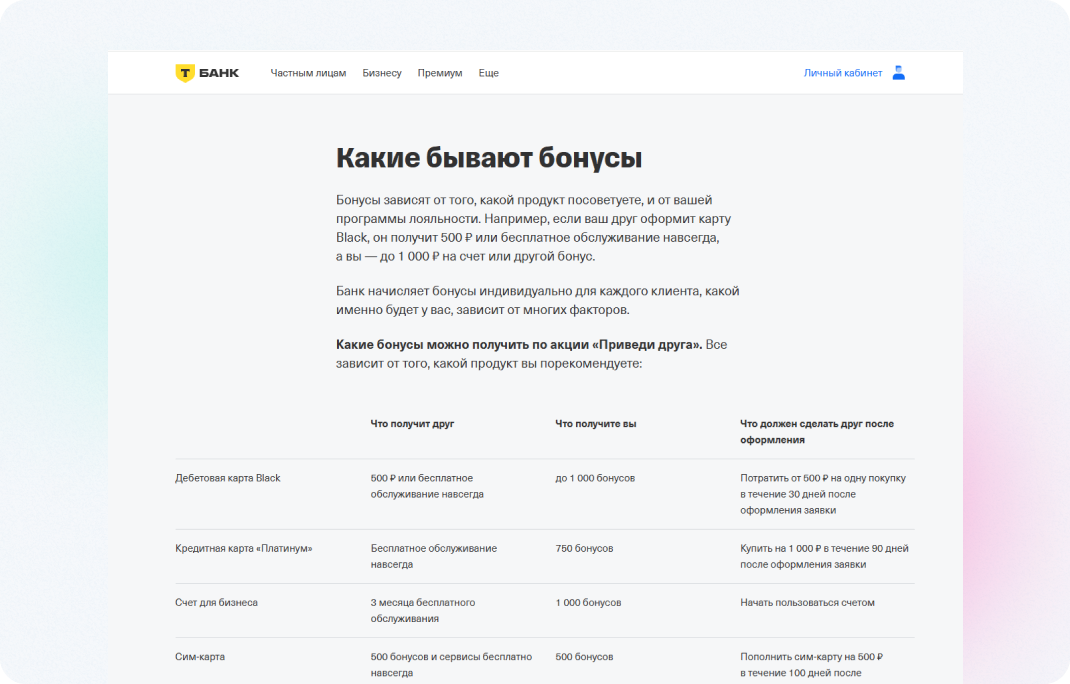
Task: Click the yellow T-Bank shield logo
Action: [x=185, y=73]
